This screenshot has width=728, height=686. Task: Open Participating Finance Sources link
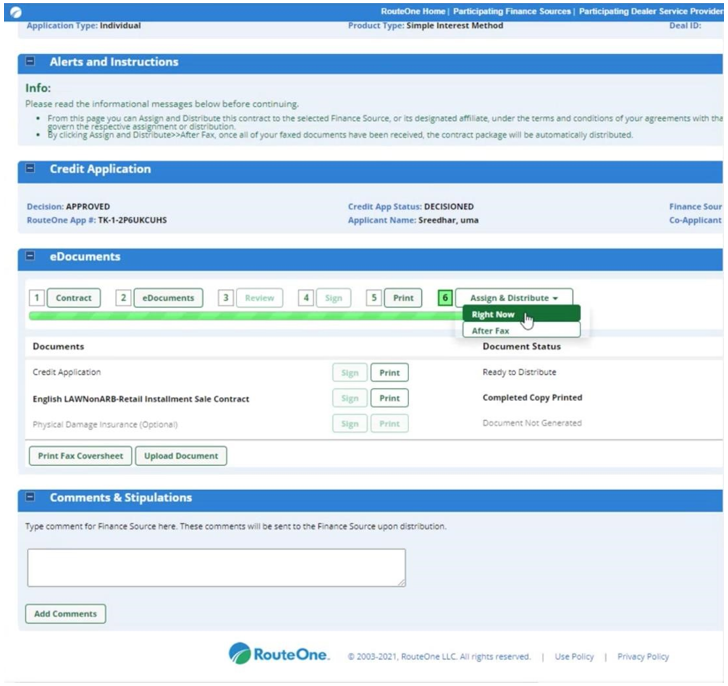512,11
